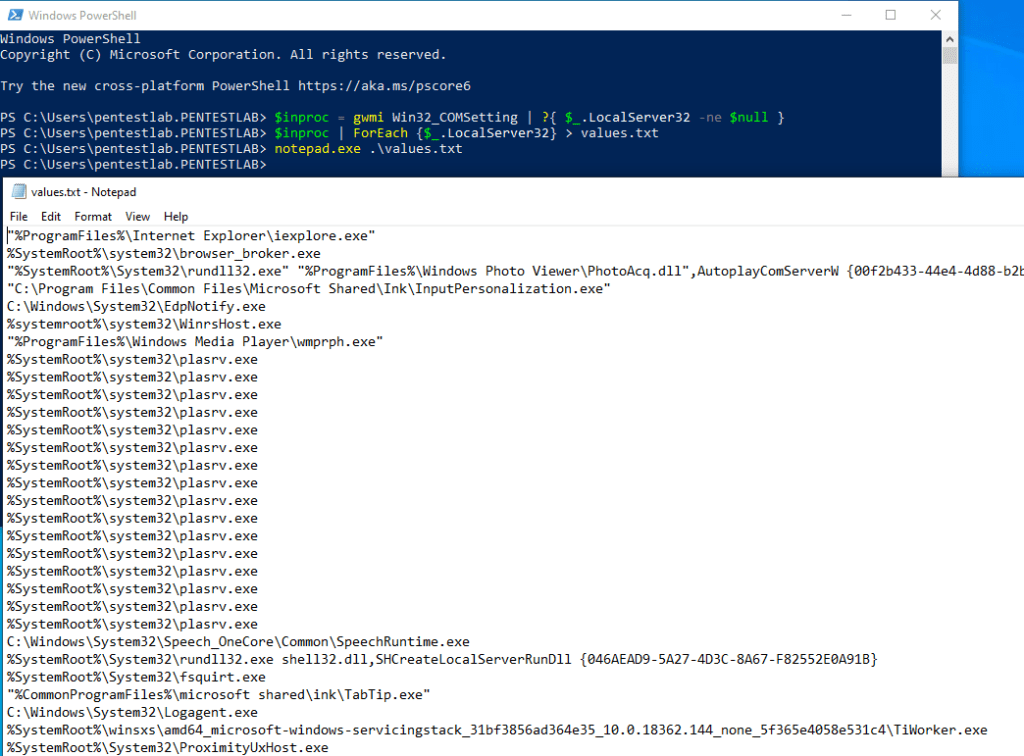
Task: Click the Notepad icon beside values.txt title
Action: tap(18, 192)
